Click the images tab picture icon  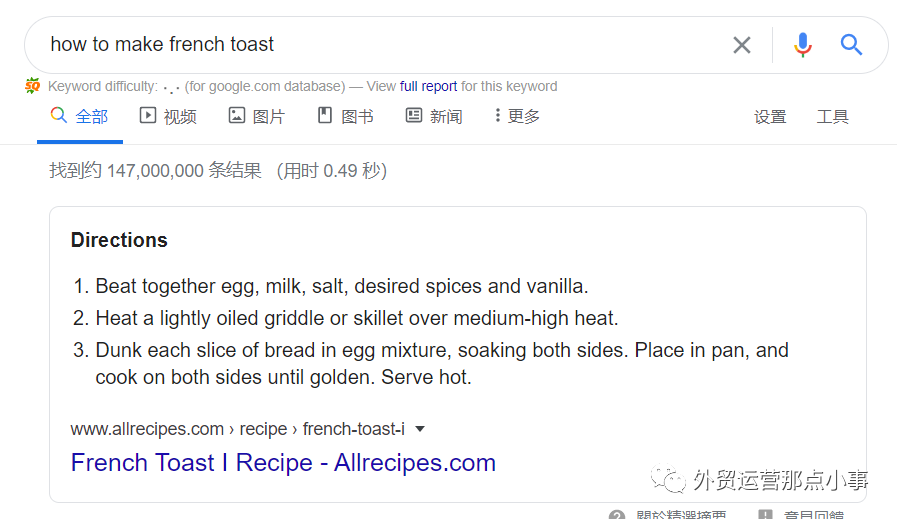tap(237, 116)
